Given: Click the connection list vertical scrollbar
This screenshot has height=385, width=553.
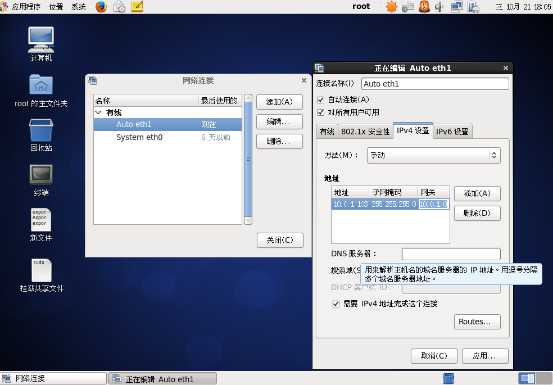Looking at the screenshot, I should pyautogui.click(x=248, y=159).
